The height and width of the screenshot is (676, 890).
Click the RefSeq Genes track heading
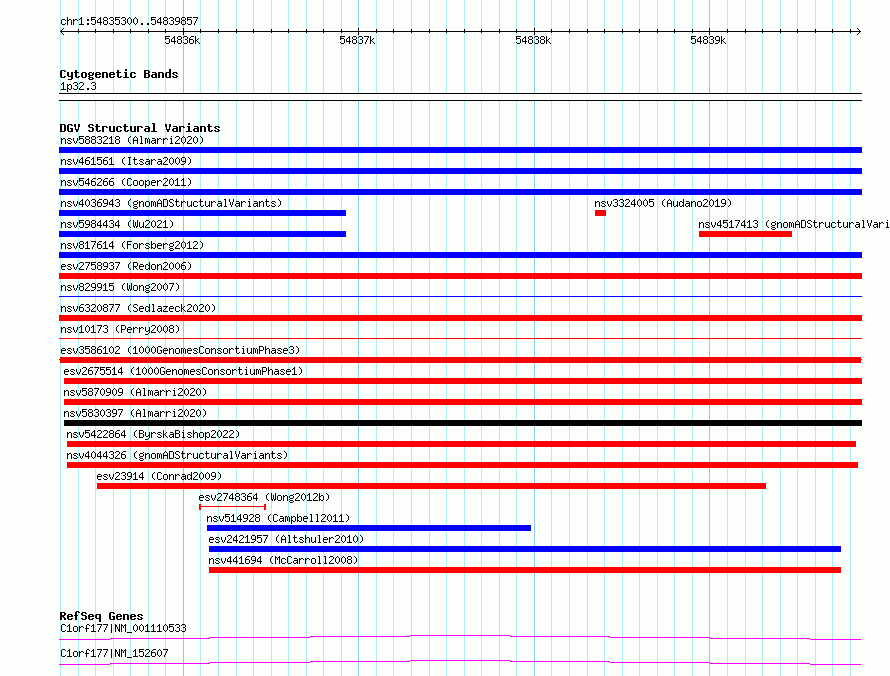(101, 616)
